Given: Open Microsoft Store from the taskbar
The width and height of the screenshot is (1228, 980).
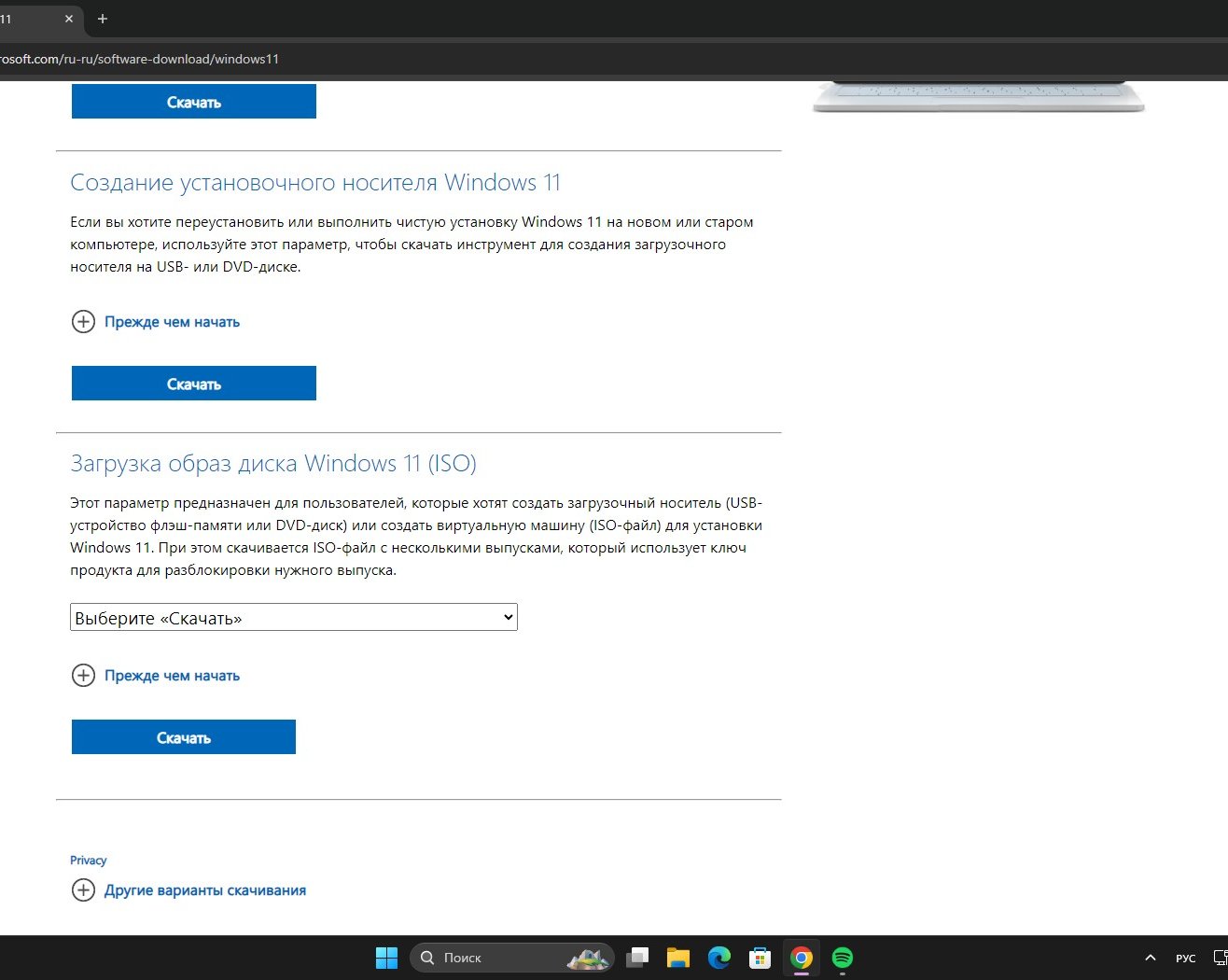Looking at the screenshot, I should [761, 958].
